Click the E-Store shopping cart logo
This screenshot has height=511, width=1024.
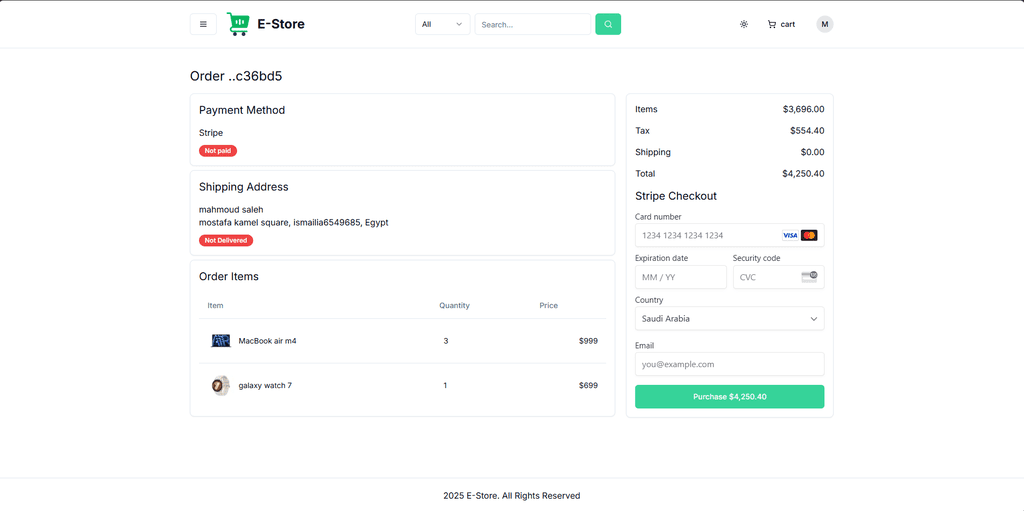(238, 24)
